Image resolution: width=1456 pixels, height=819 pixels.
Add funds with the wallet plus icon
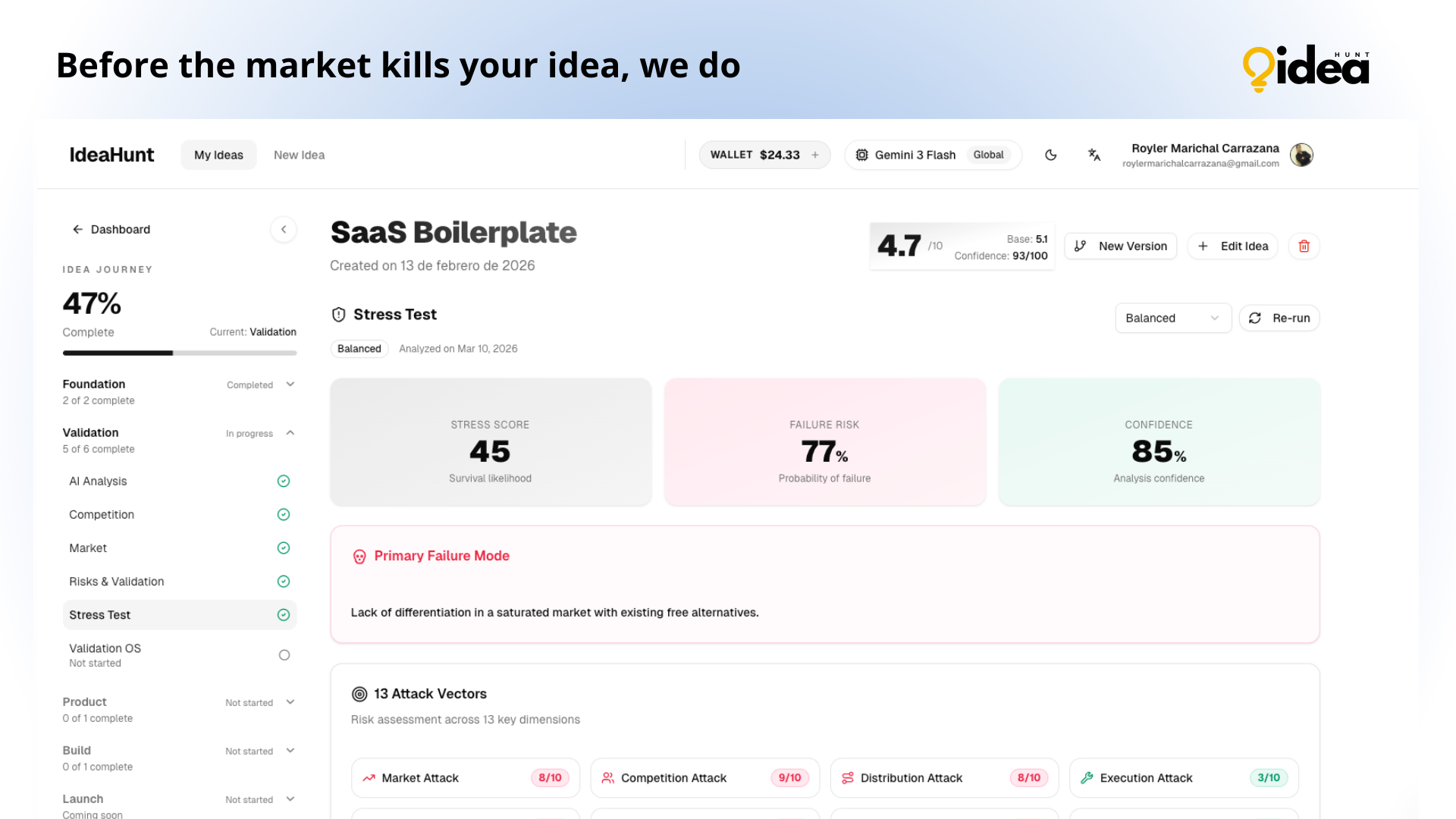coord(814,155)
